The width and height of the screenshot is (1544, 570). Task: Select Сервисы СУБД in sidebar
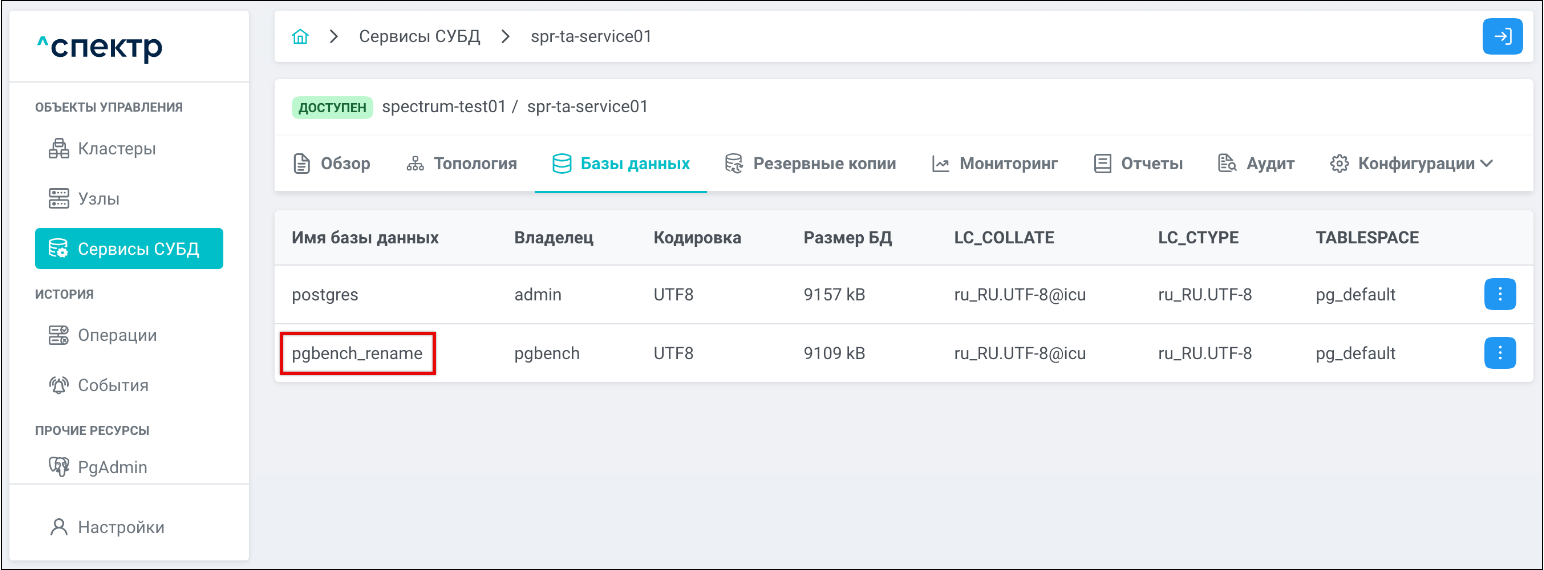click(128, 249)
